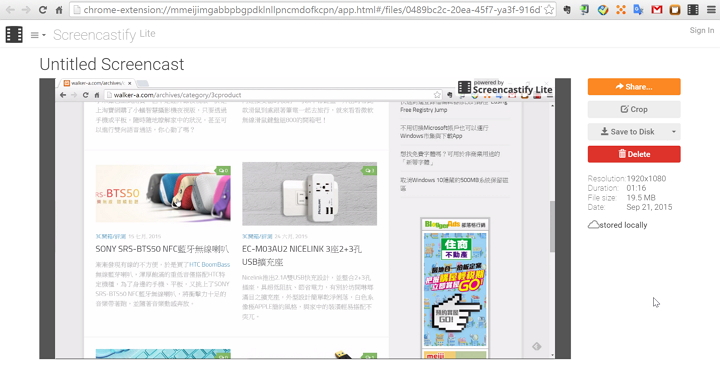Click the orange square extension icon
This screenshot has height=382, width=720.
pyautogui.click(x=675, y=10)
